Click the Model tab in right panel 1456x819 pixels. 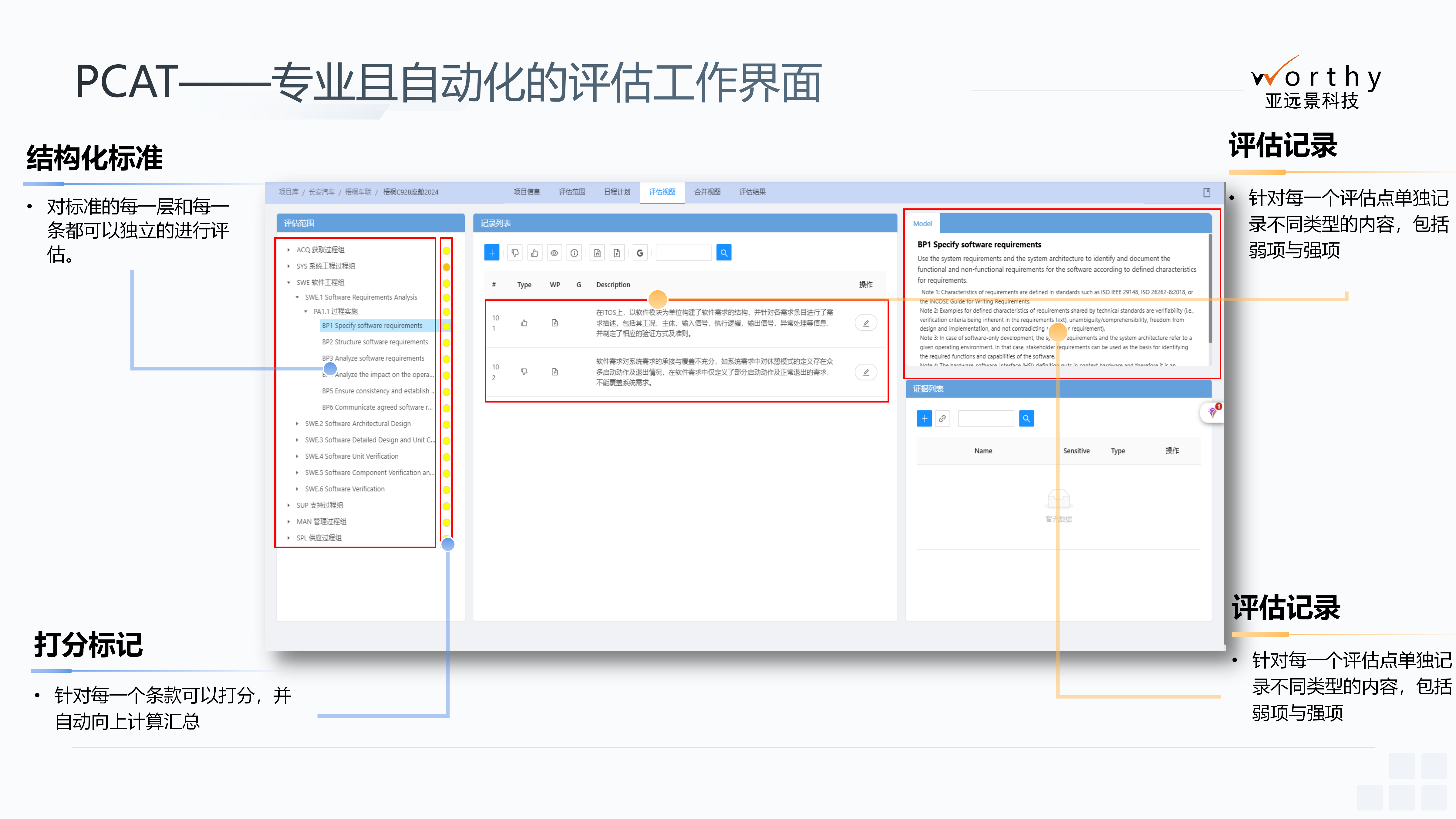[922, 224]
